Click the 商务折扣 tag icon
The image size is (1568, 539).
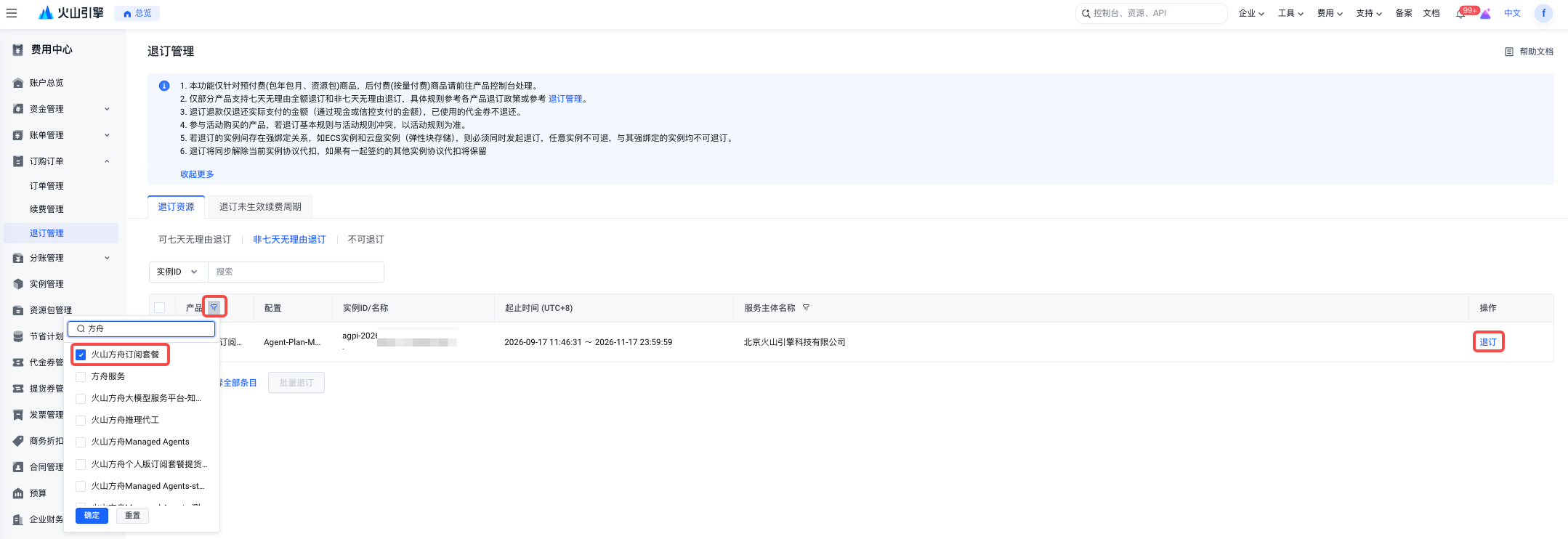click(18, 441)
